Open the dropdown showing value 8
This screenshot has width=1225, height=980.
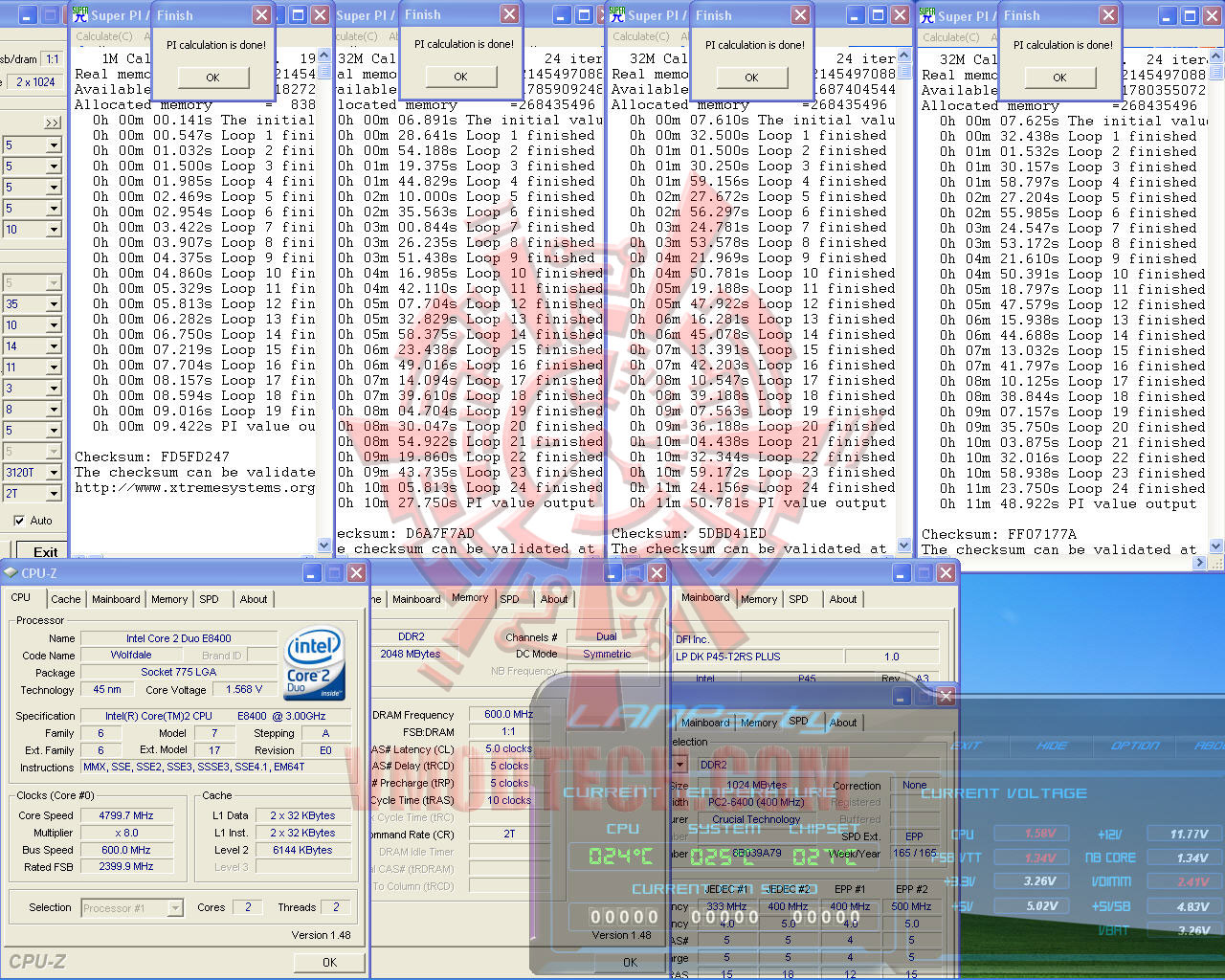(54, 410)
